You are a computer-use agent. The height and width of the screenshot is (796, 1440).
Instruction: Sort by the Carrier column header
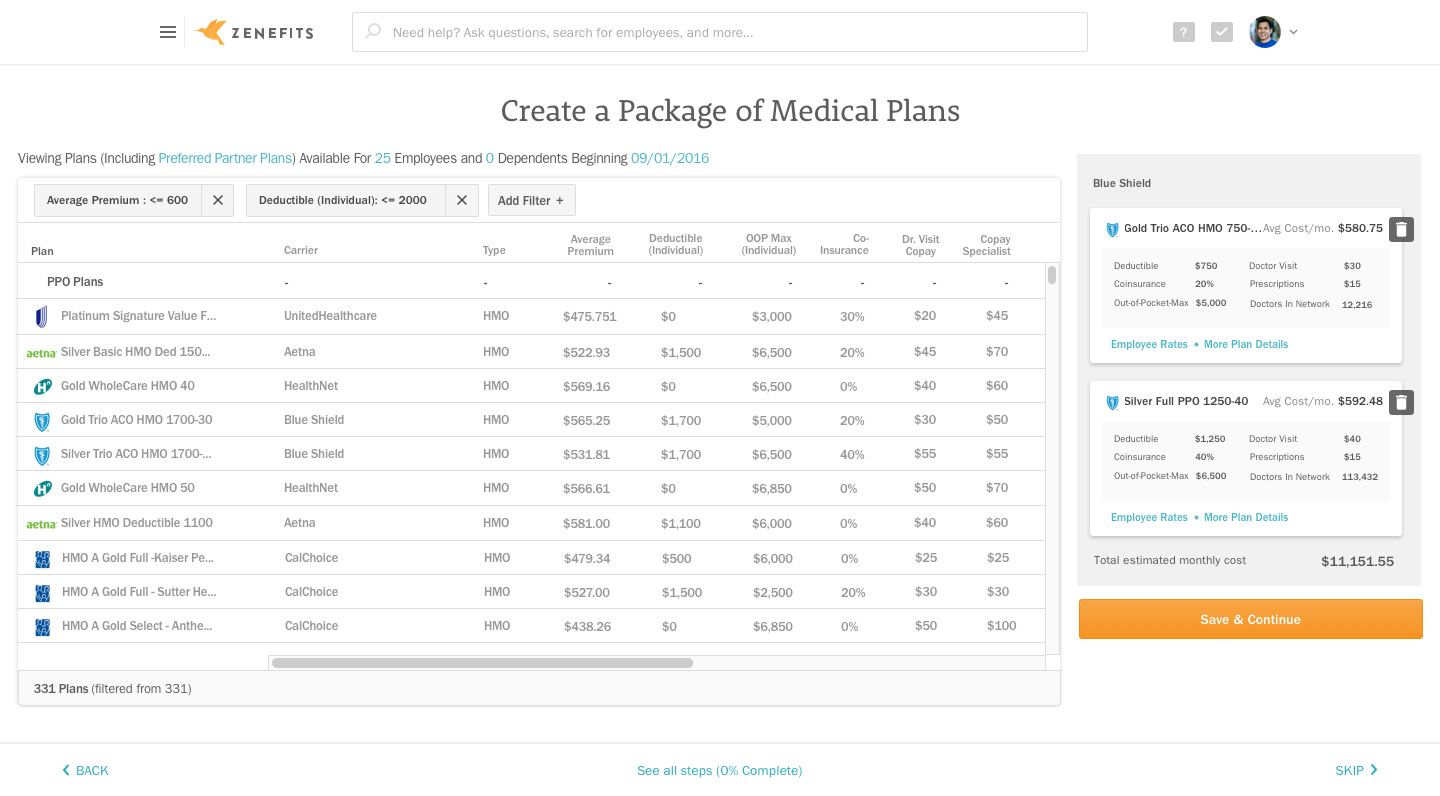pyautogui.click(x=301, y=250)
